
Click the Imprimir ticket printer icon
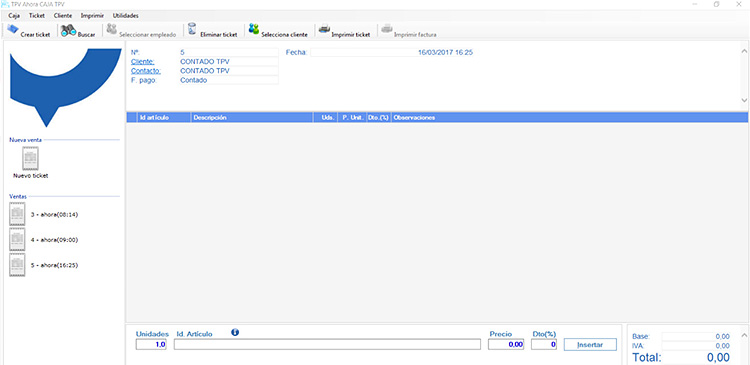[x=324, y=29]
